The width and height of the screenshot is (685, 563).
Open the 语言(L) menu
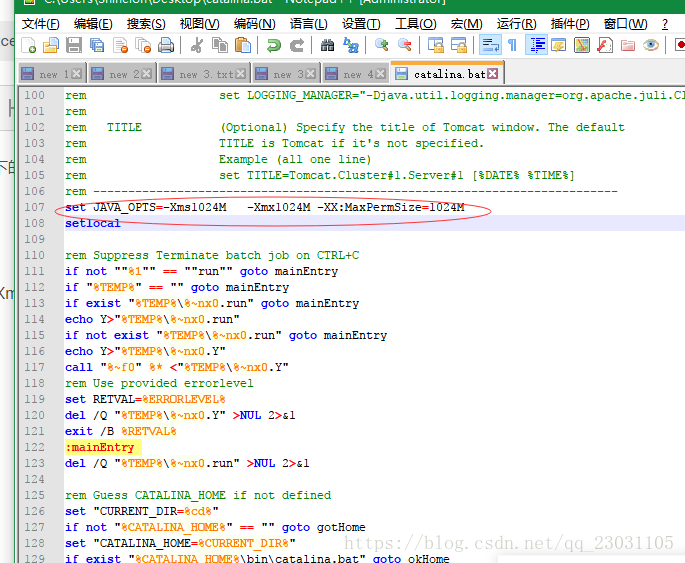tap(308, 24)
